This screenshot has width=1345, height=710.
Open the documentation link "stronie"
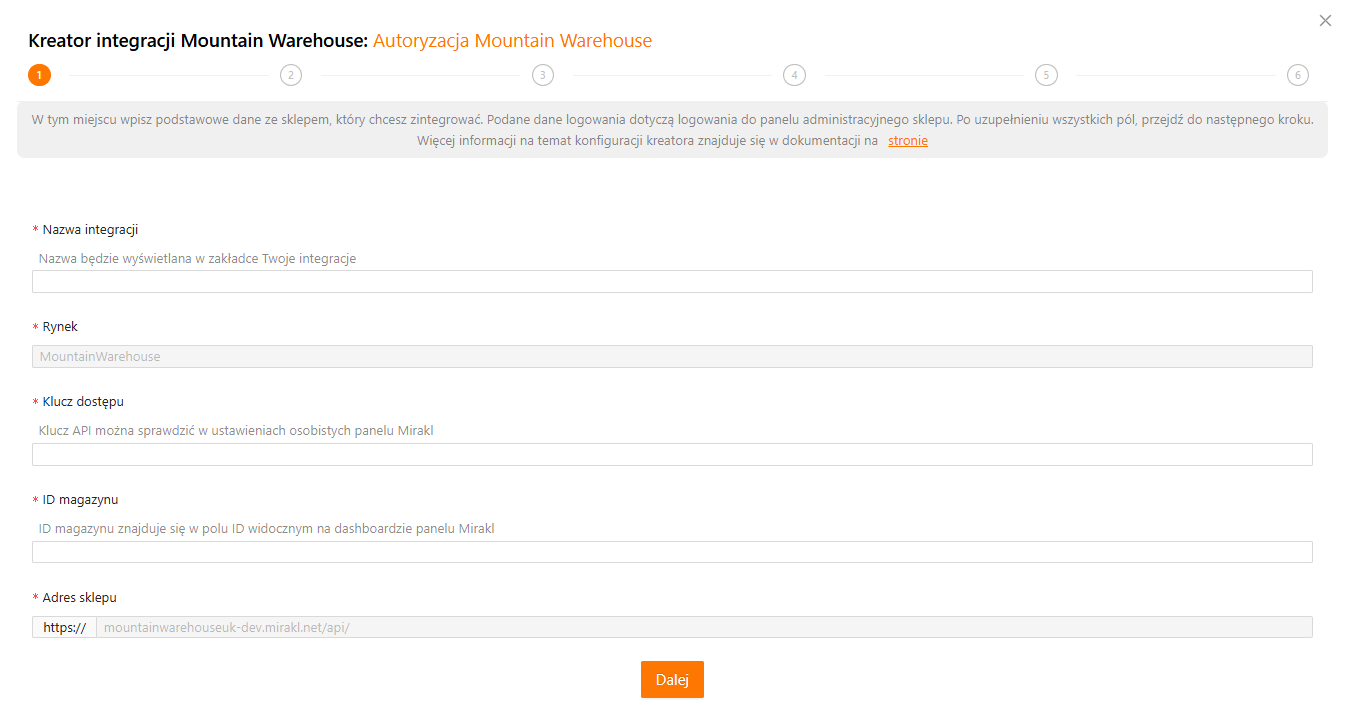[907, 141]
